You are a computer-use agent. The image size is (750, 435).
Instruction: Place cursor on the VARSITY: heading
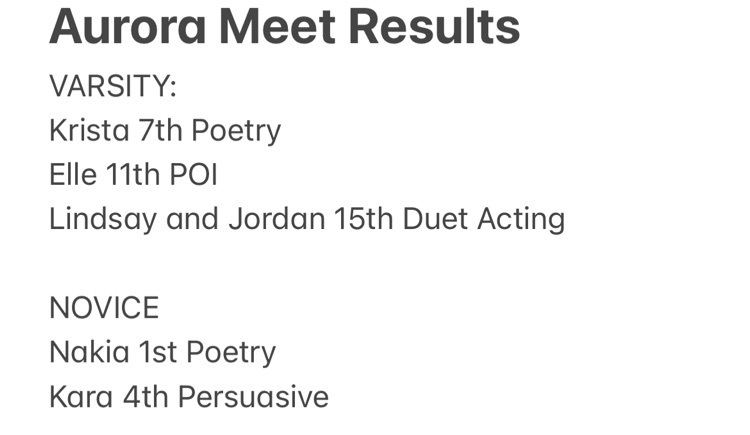coord(113,87)
